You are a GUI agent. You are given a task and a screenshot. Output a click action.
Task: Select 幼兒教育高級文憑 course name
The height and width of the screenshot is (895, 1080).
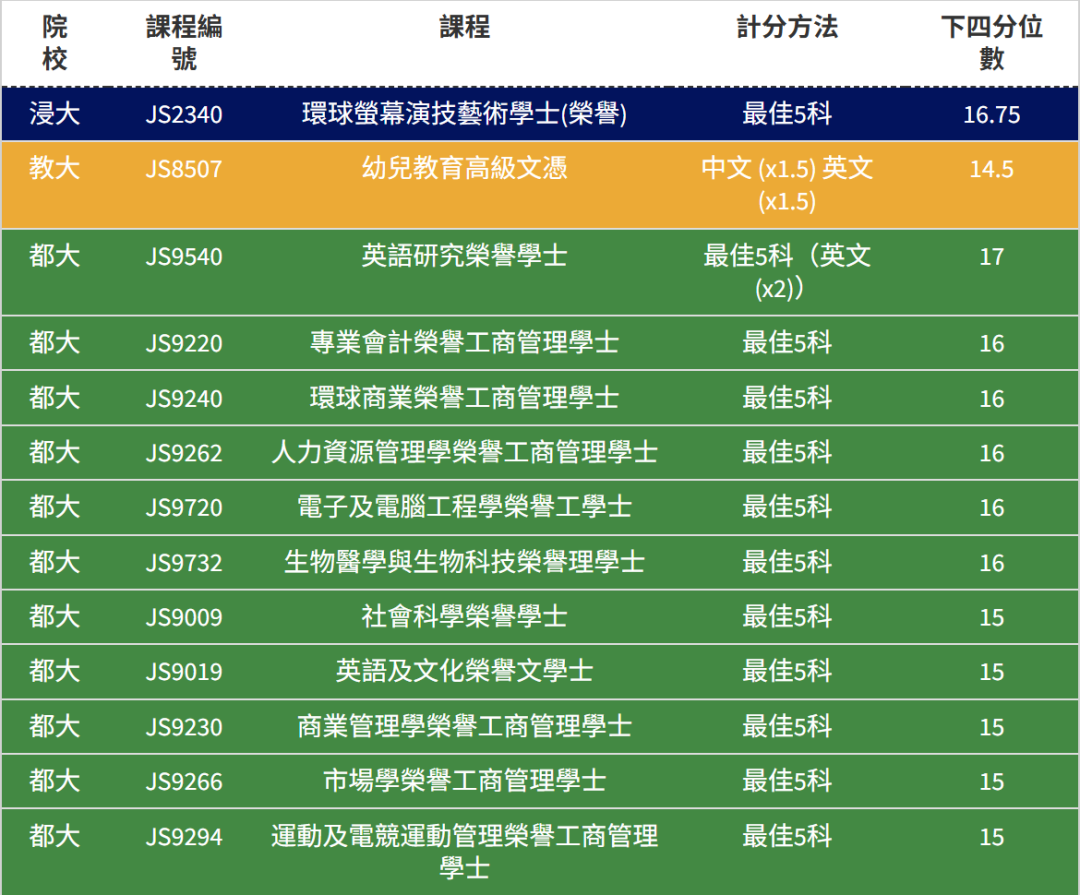coord(465,168)
